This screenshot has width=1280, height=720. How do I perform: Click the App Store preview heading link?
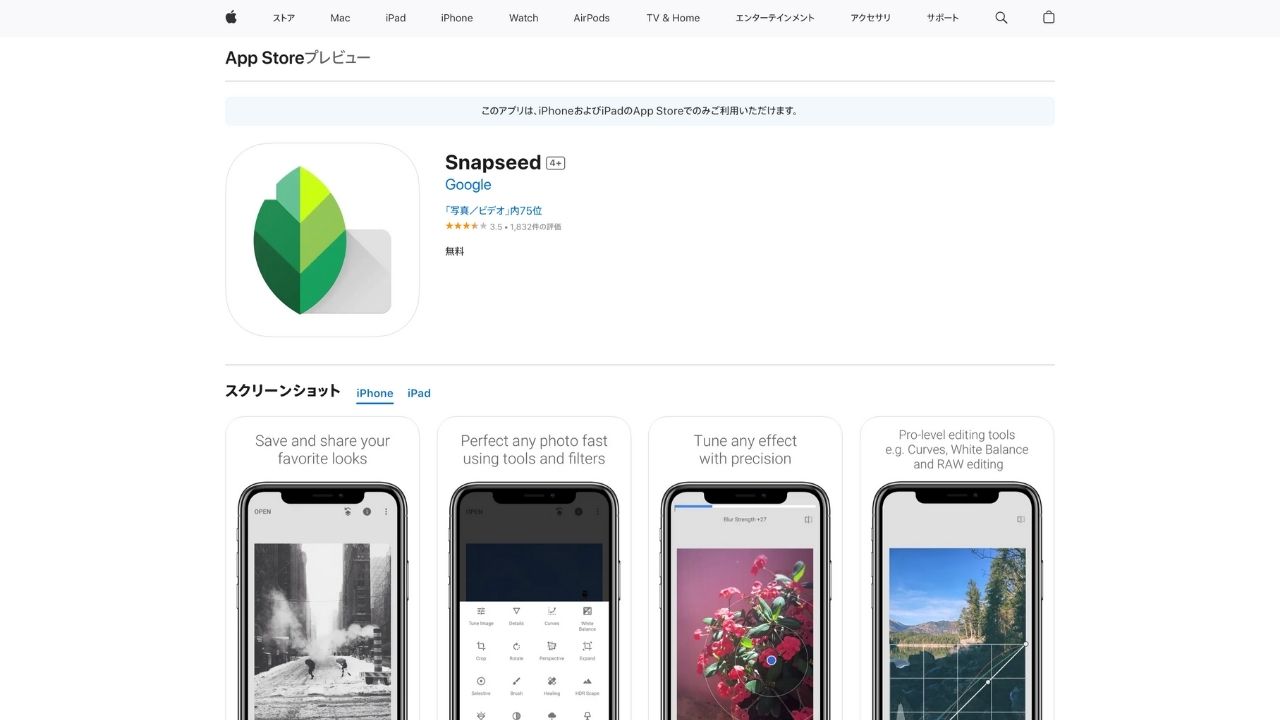click(298, 58)
